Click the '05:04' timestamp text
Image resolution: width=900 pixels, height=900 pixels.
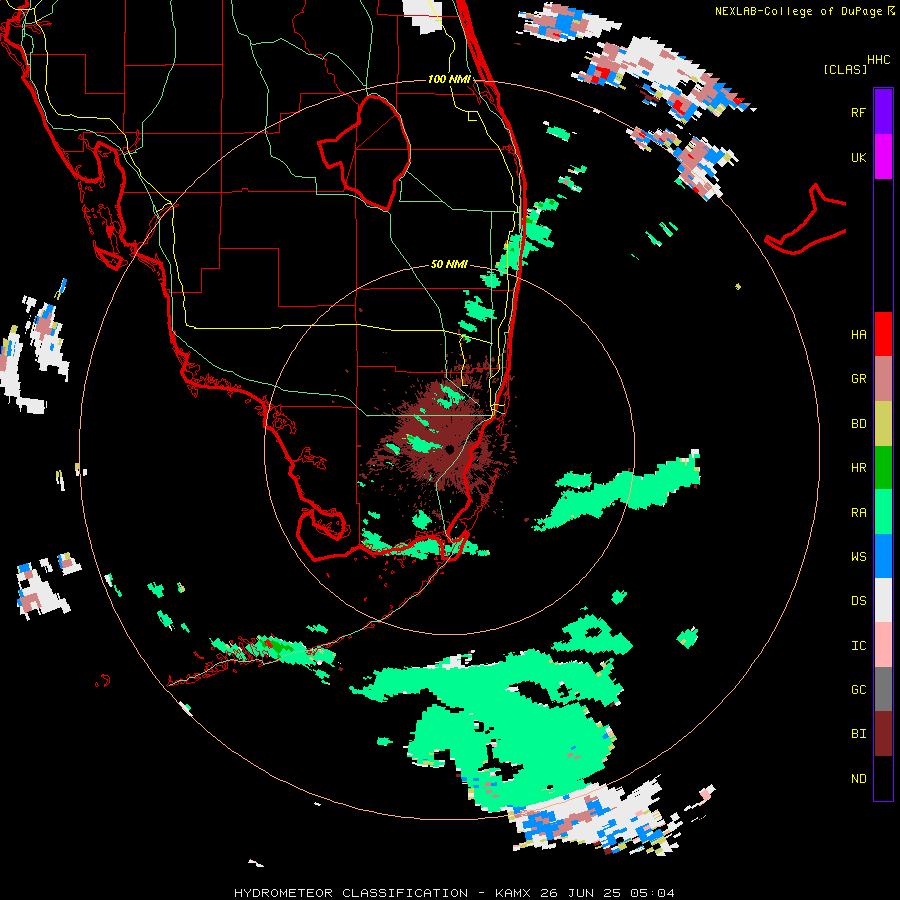click(x=652, y=893)
